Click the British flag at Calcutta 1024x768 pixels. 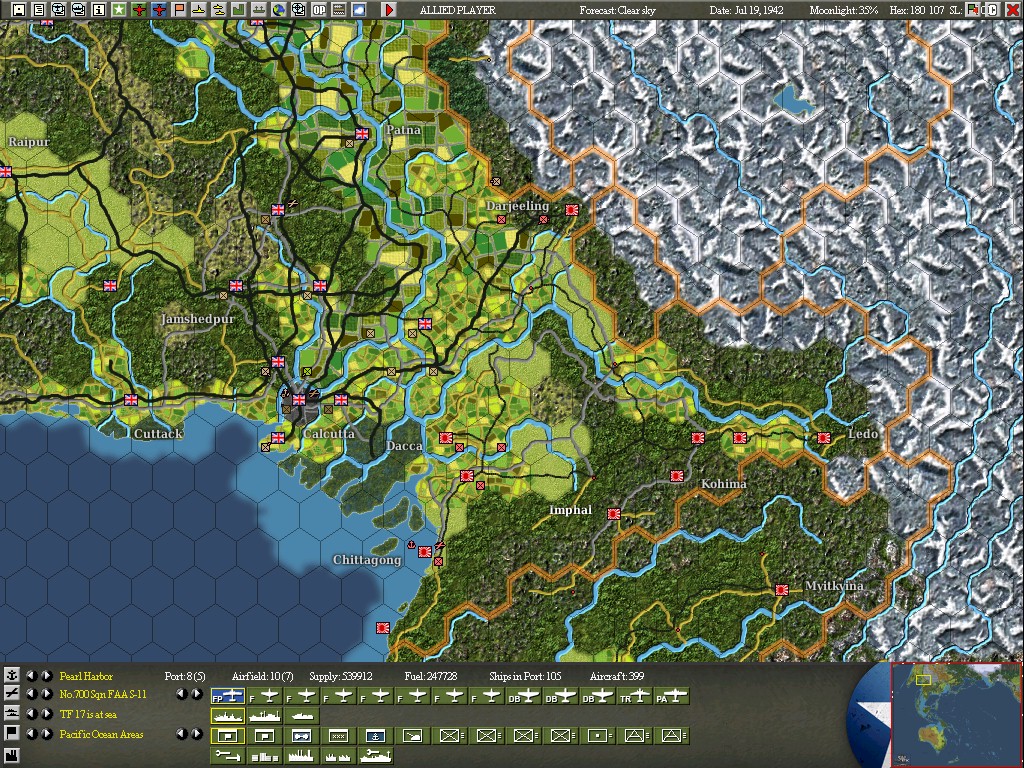click(x=299, y=399)
